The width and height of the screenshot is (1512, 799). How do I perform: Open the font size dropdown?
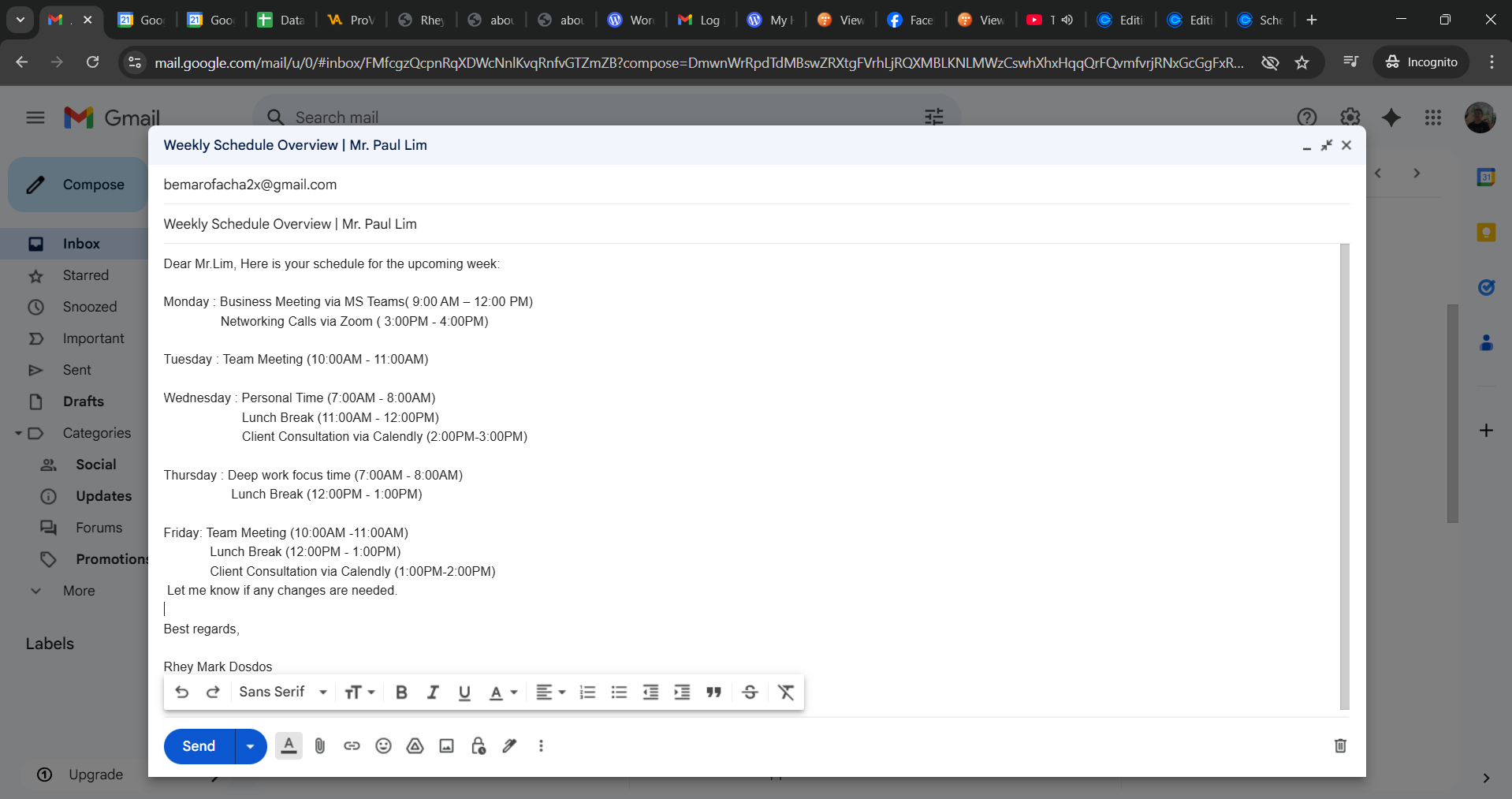click(x=359, y=692)
